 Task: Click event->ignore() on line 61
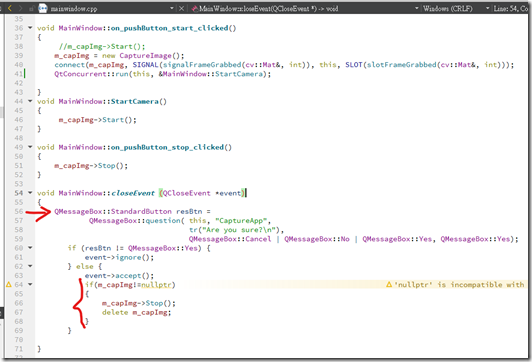pyautogui.click(x=119, y=257)
